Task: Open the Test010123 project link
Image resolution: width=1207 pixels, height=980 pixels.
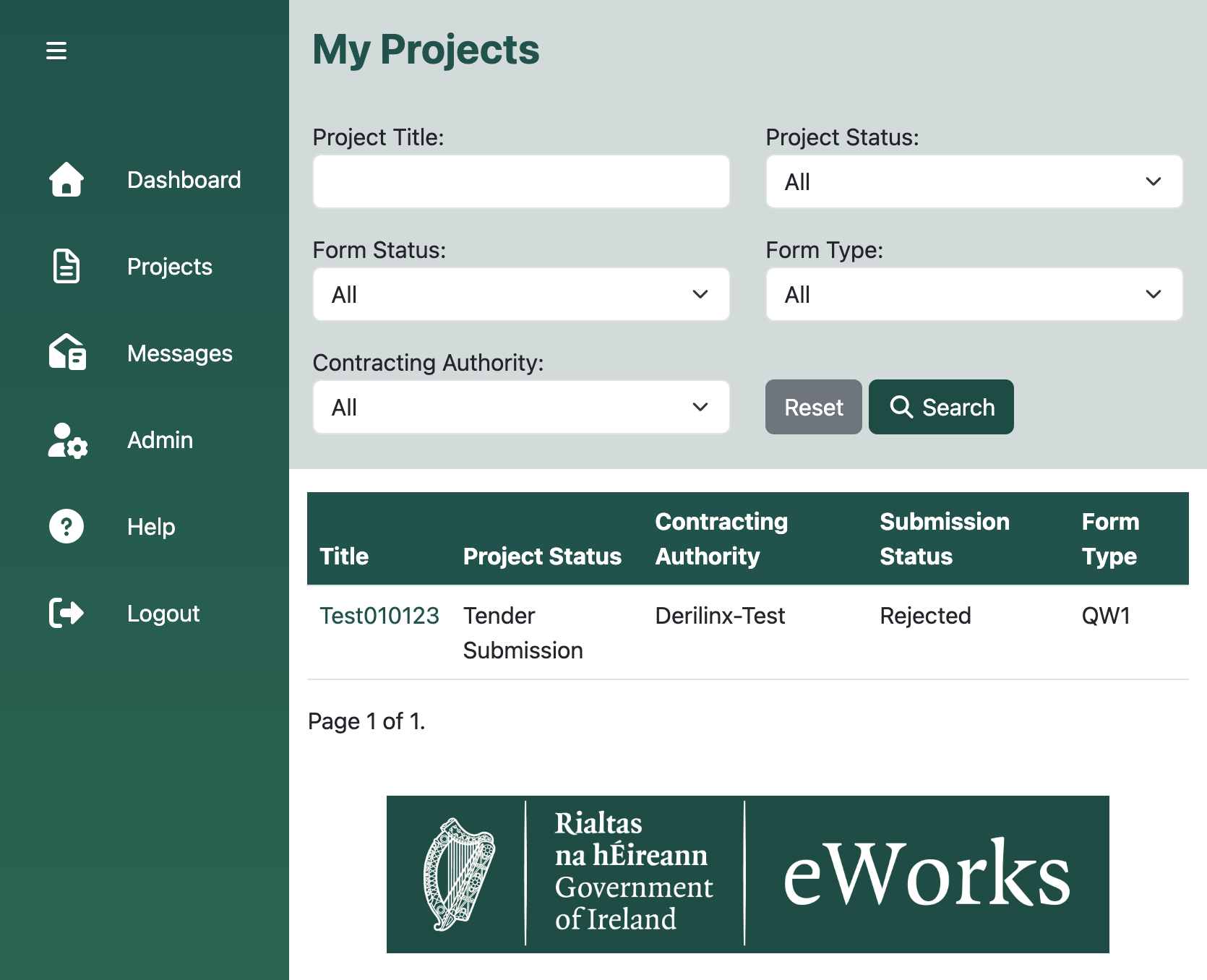Action: coord(379,616)
